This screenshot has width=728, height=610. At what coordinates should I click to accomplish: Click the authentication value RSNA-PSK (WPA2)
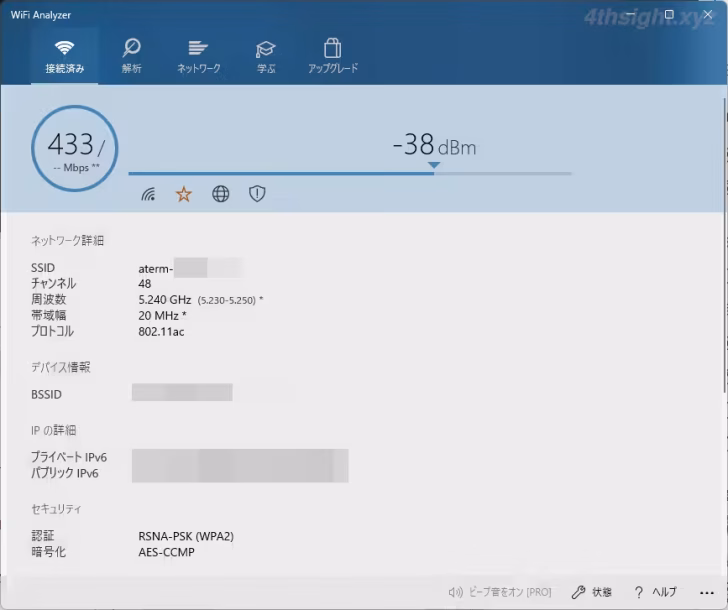(186, 536)
